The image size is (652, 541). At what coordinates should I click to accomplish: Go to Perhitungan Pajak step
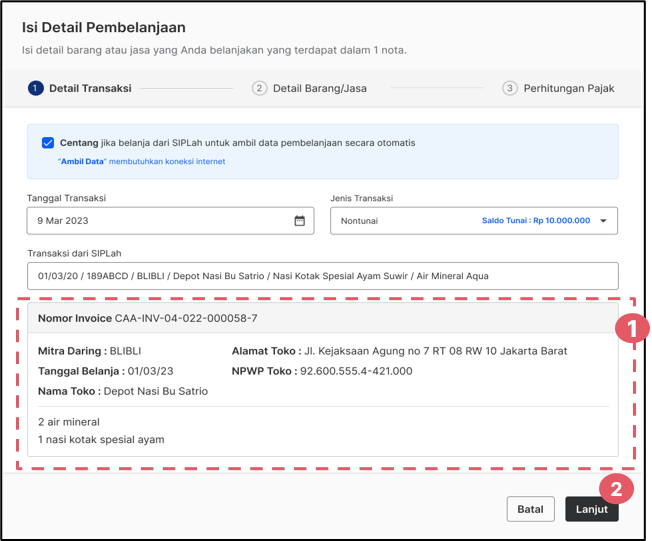tap(558, 88)
